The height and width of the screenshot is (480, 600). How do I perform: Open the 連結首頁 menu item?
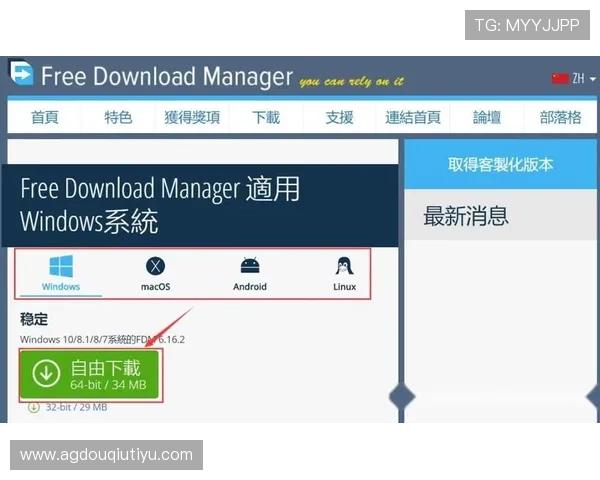tap(413, 117)
